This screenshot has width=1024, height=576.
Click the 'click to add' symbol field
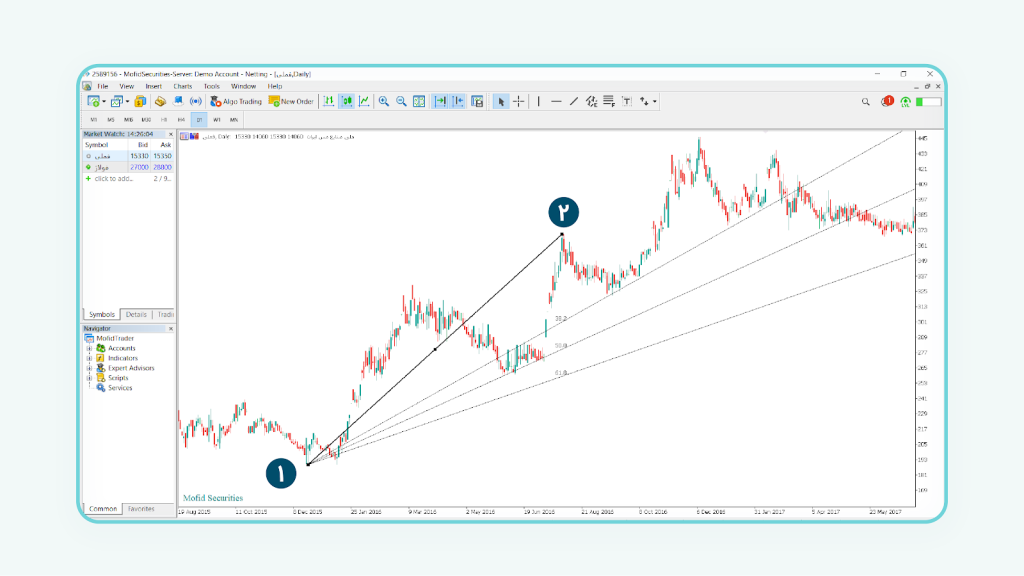point(113,178)
